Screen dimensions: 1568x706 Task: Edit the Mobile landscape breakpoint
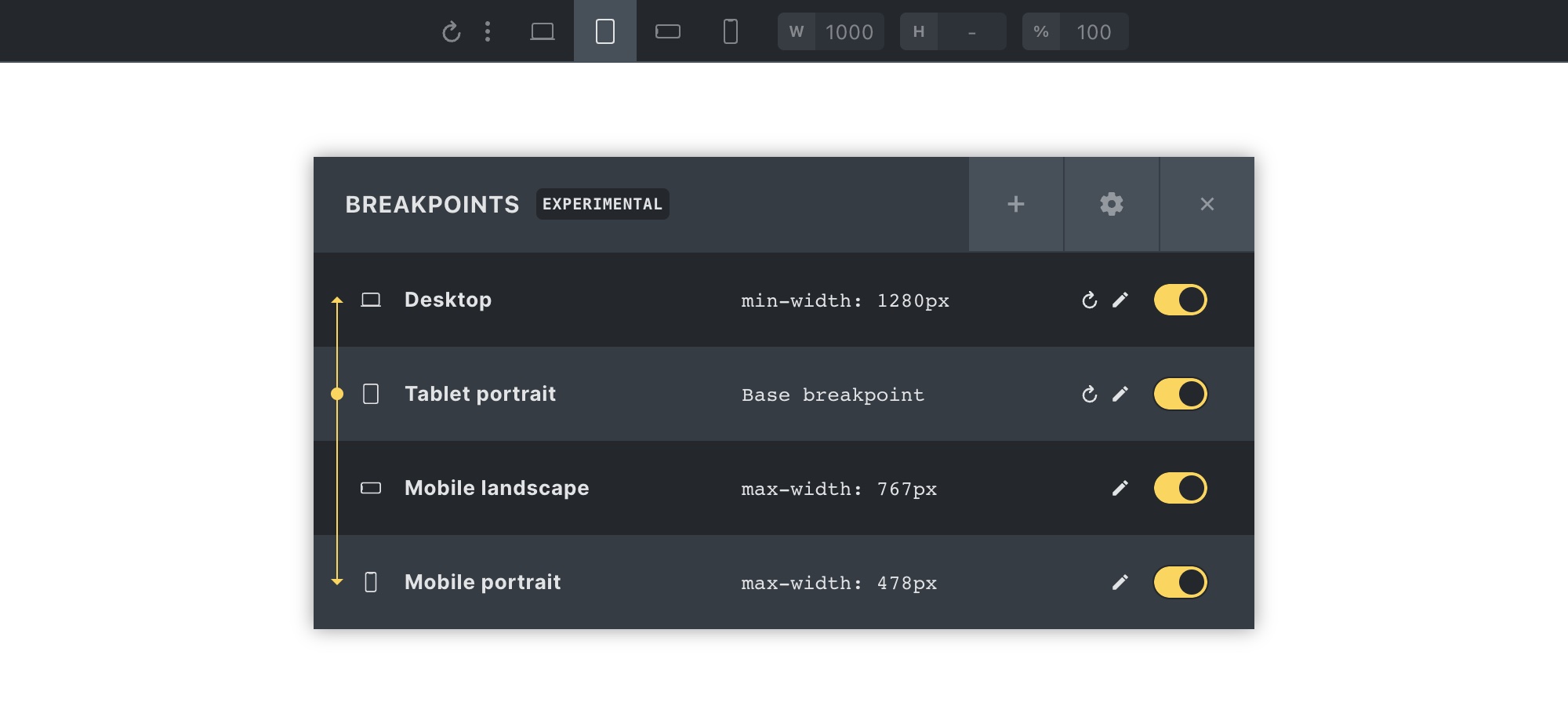(x=1120, y=489)
